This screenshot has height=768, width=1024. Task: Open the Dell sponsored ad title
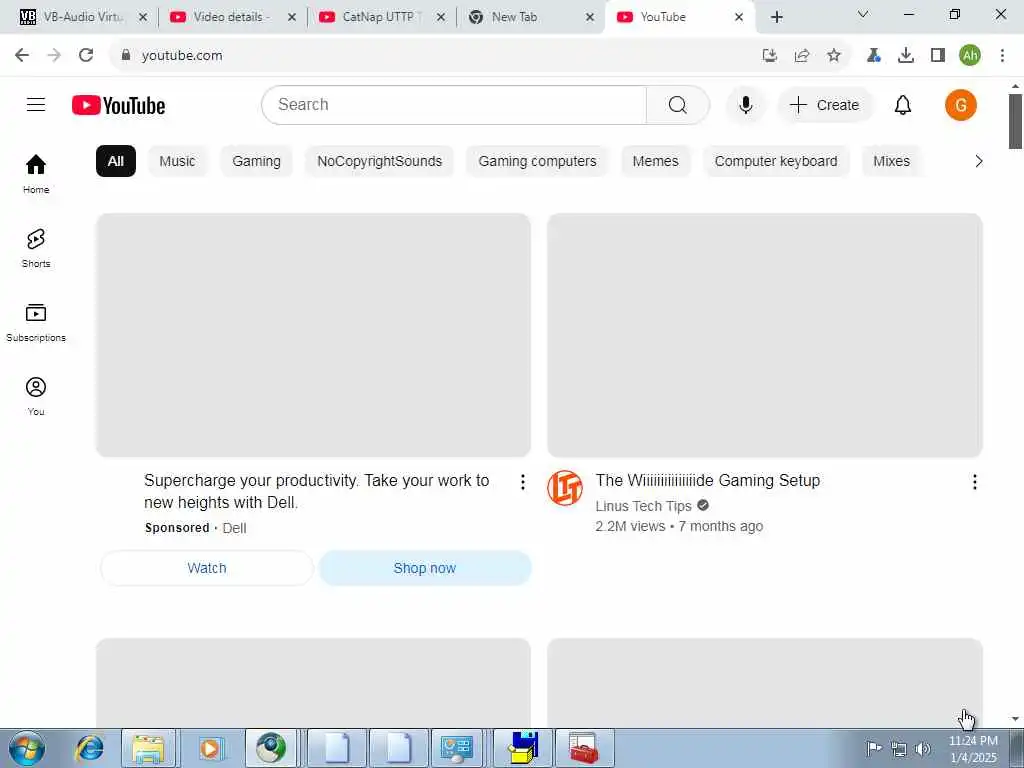[317, 491]
